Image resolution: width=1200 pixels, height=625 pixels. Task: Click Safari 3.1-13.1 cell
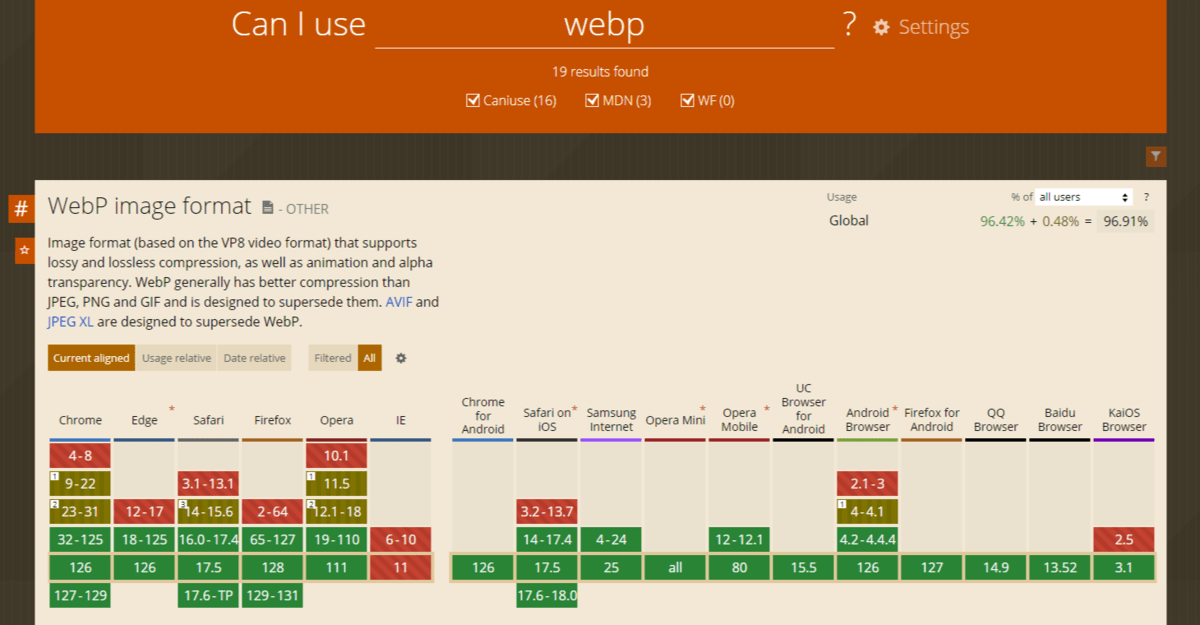[209, 484]
